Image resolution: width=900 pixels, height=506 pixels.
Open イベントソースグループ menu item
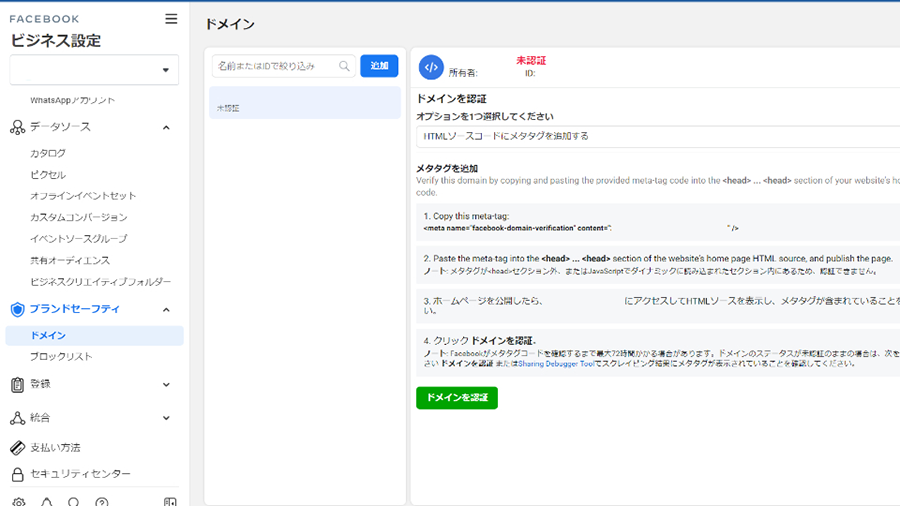[79, 239]
